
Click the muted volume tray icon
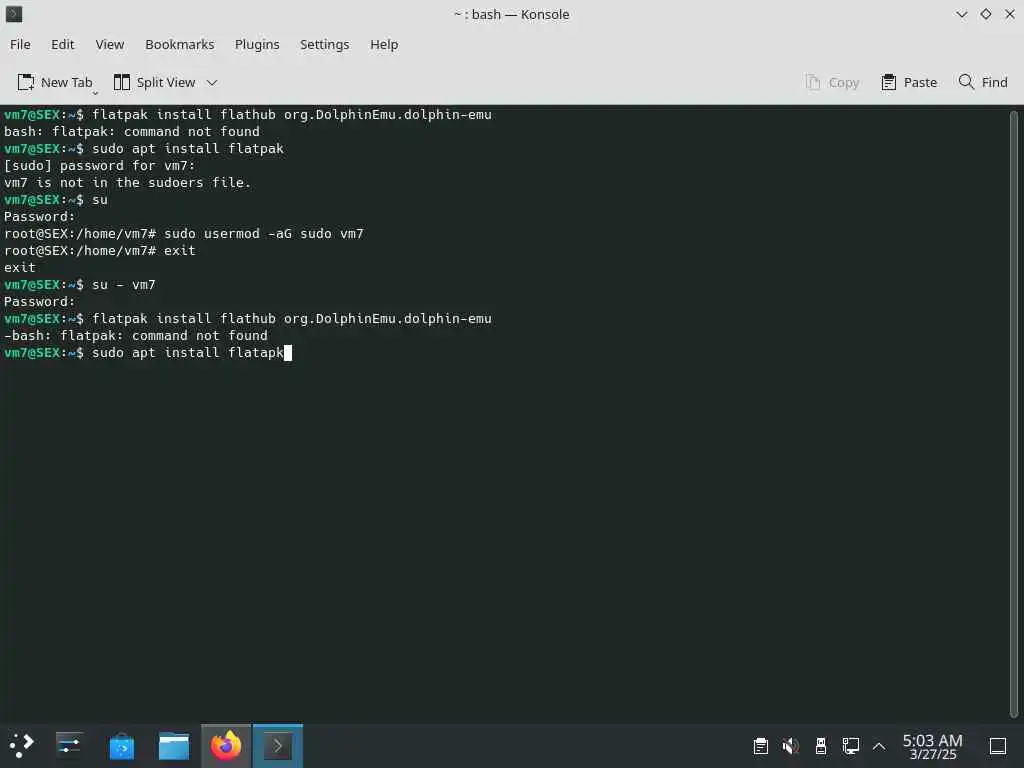(791, 746)
